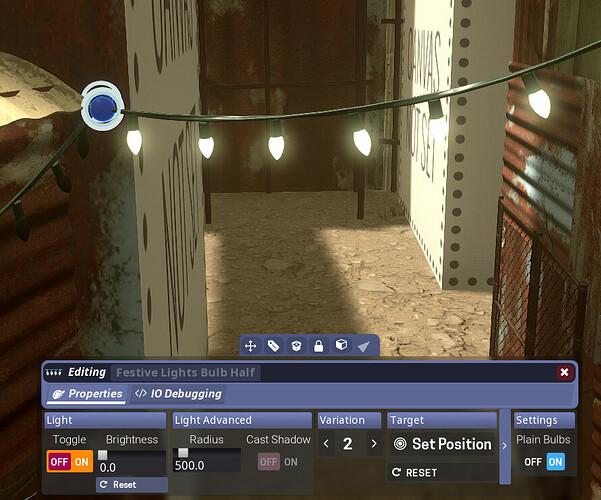Click the padlock lock icon
Screen dimensions: 601x500
coord(318,346)
